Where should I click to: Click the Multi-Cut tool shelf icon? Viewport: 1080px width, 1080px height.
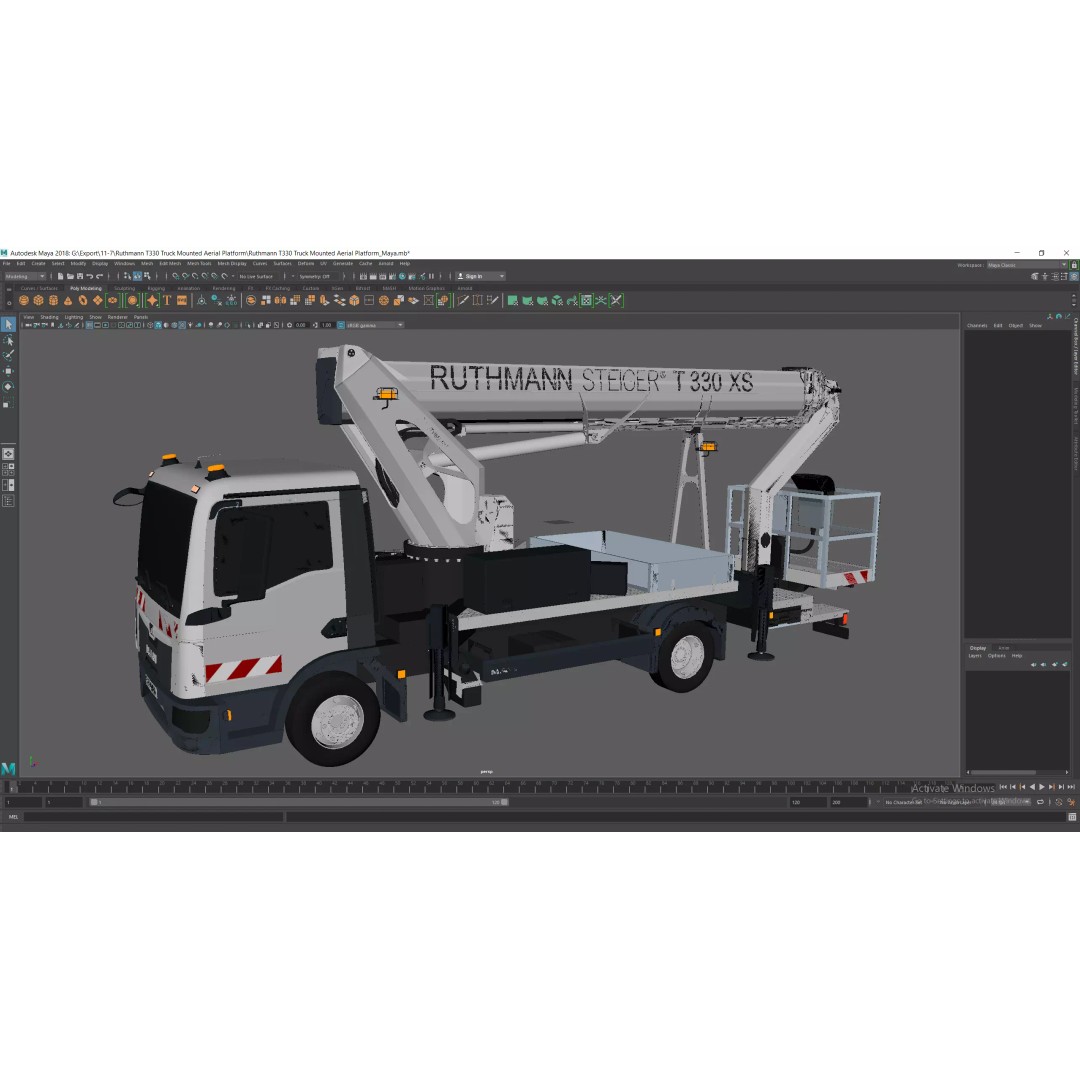coord(463,300)
